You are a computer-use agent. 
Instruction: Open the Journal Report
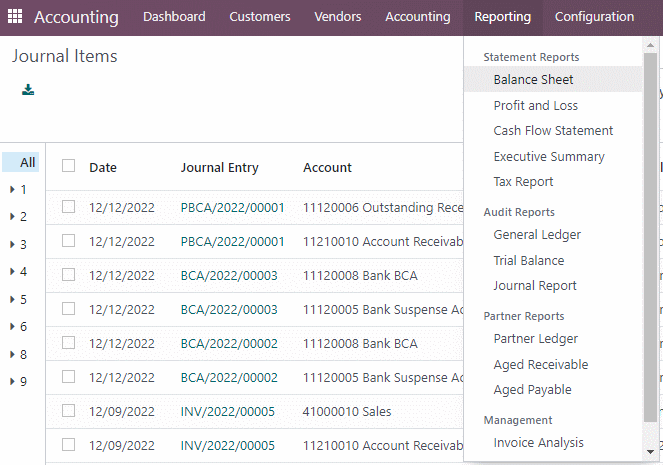535,286
